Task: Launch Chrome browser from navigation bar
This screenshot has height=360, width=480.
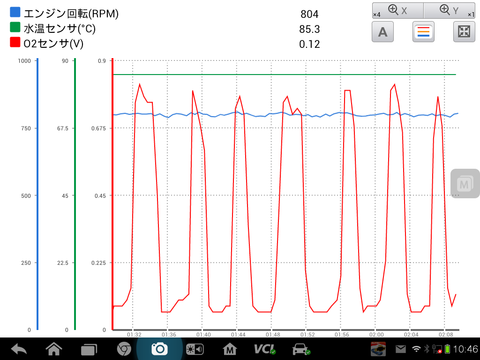Action: [x=124, y=349]
